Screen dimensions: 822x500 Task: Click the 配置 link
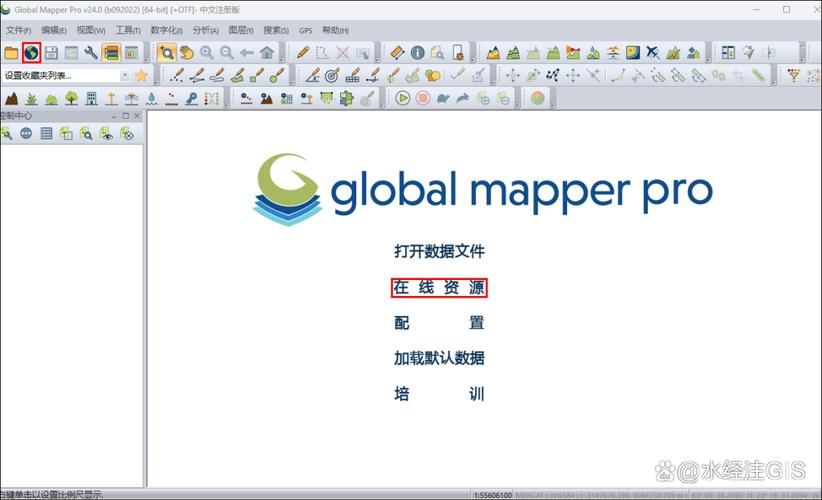click(x=439, y=322)
